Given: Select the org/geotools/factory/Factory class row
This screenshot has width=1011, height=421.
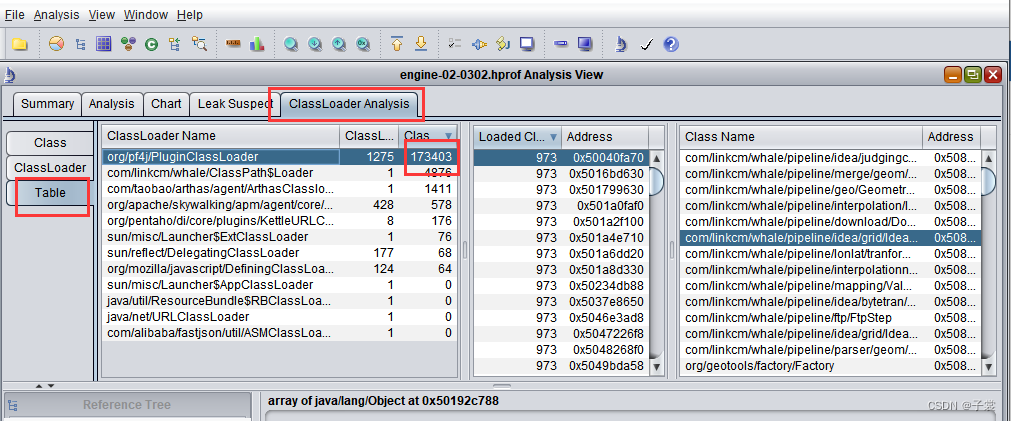Looking at the screenshot, I should tap(830, 366).
